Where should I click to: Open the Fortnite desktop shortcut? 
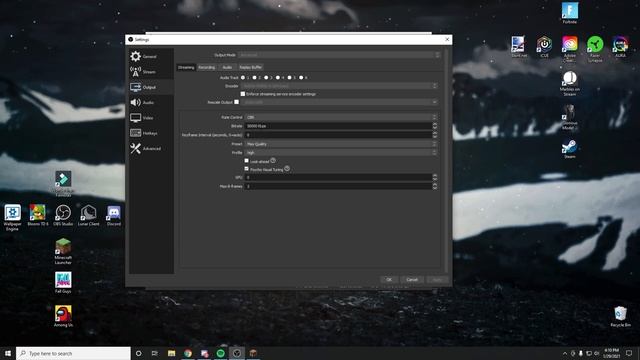[569, 13]
